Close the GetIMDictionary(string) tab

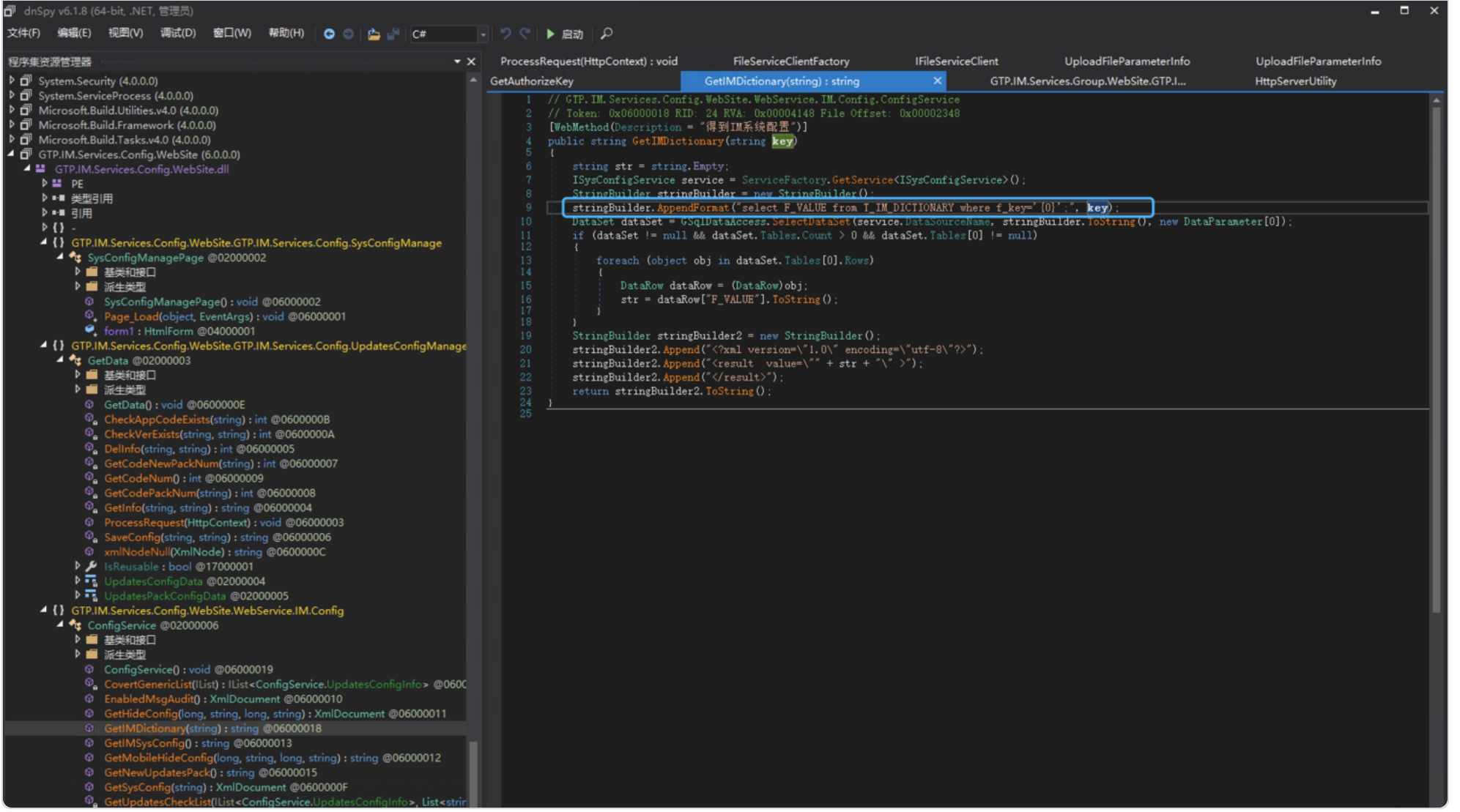point(937,81)
